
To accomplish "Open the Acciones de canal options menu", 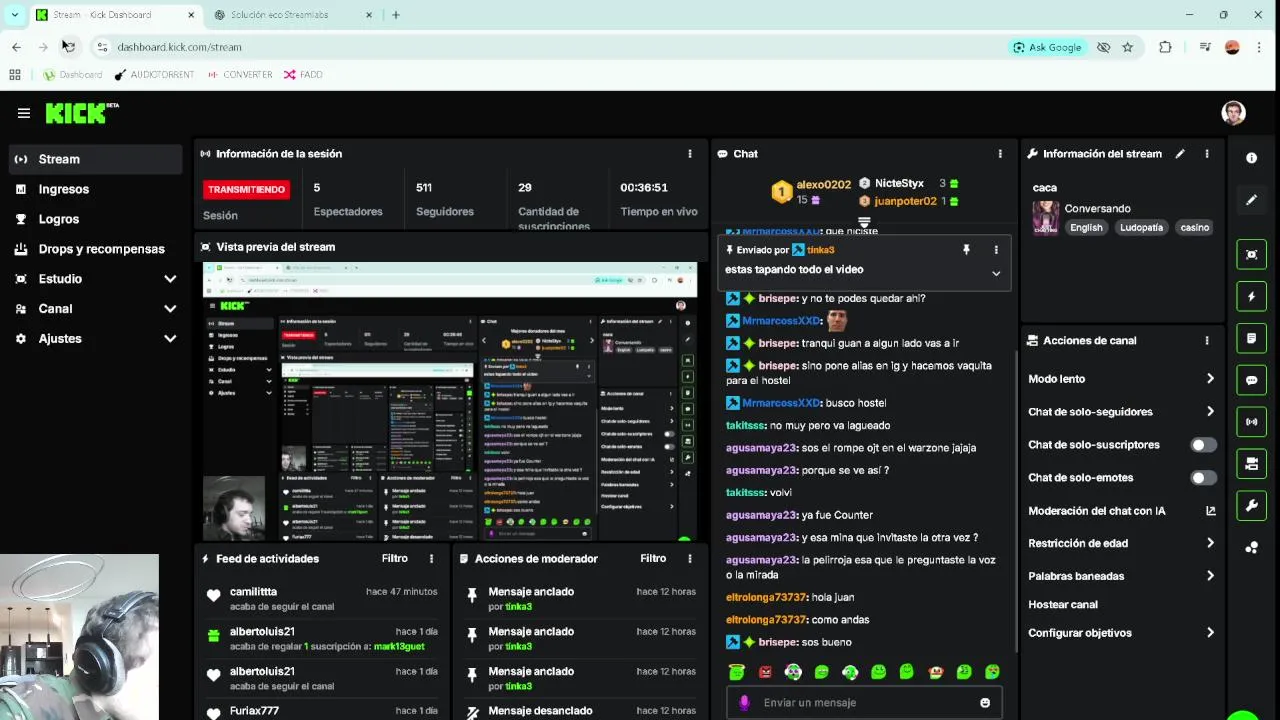I will 1207,341.
